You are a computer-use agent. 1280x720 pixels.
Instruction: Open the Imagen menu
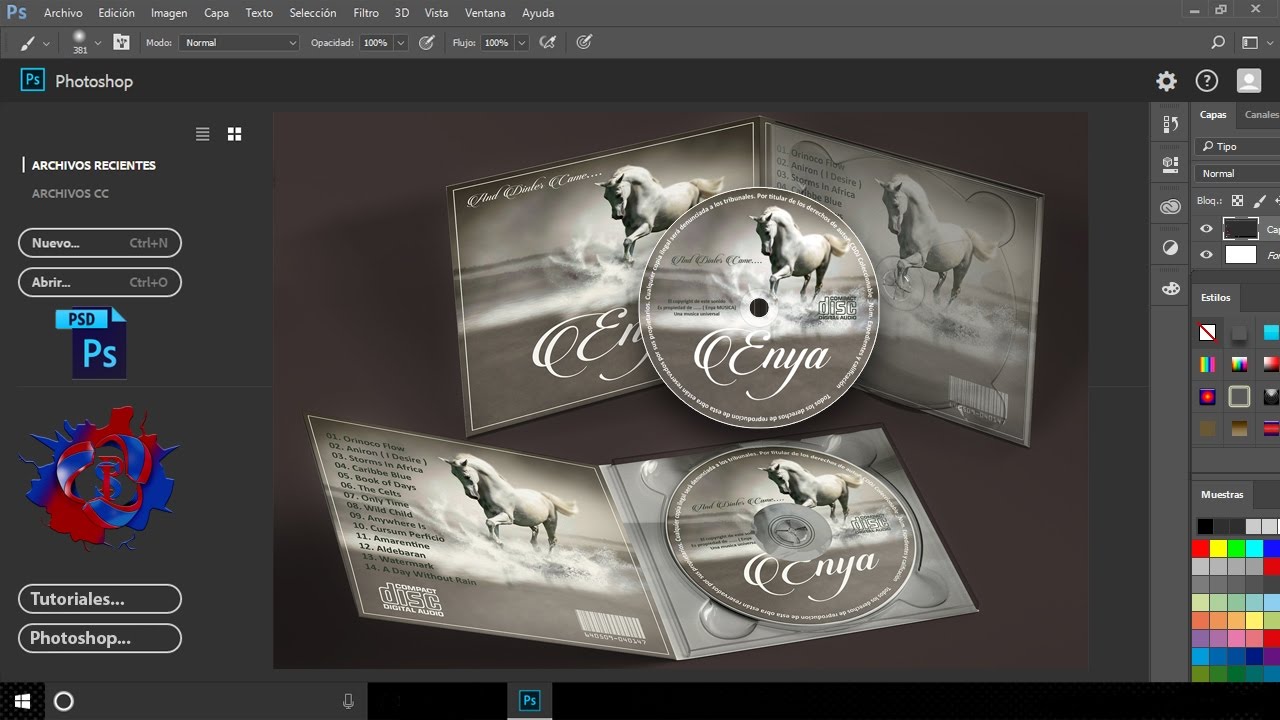tap(169, 13)
